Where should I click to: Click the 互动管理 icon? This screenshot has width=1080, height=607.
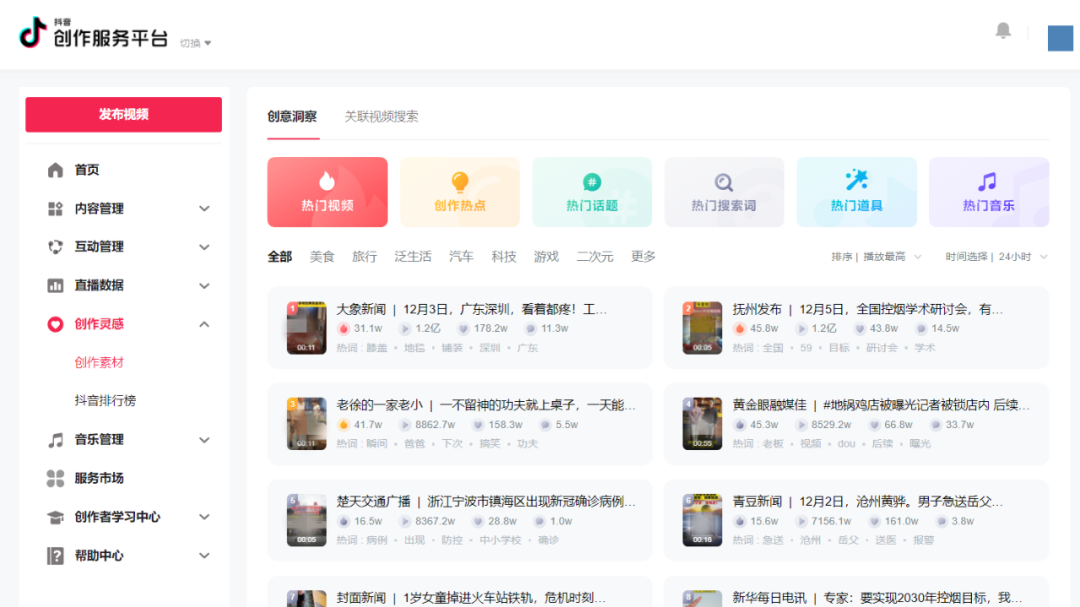pos(55,247)
